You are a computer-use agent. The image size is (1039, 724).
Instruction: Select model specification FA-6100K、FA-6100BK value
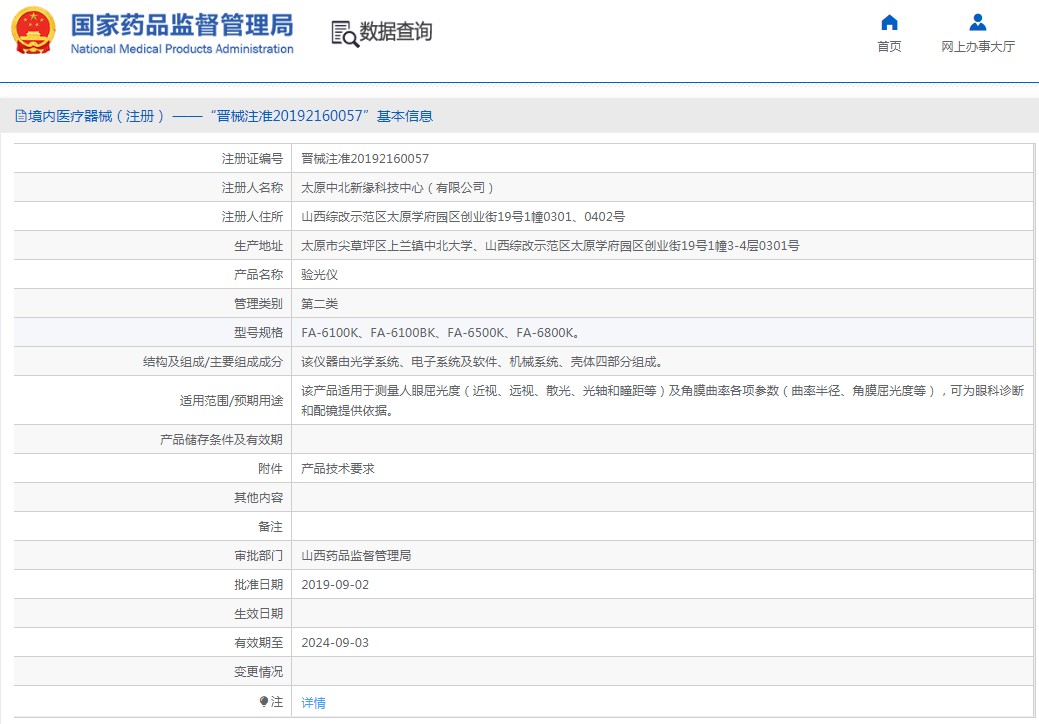coord(441,333)
